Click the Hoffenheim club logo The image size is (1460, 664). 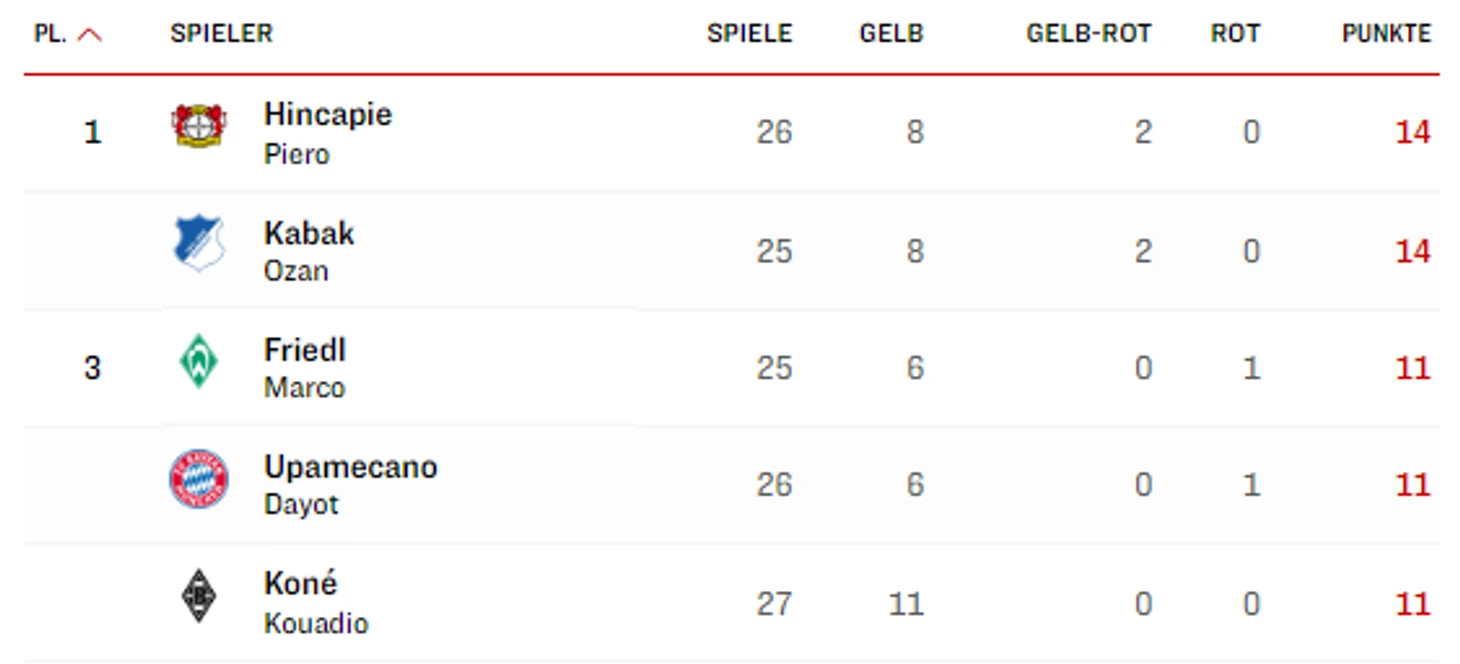[199, 245]
